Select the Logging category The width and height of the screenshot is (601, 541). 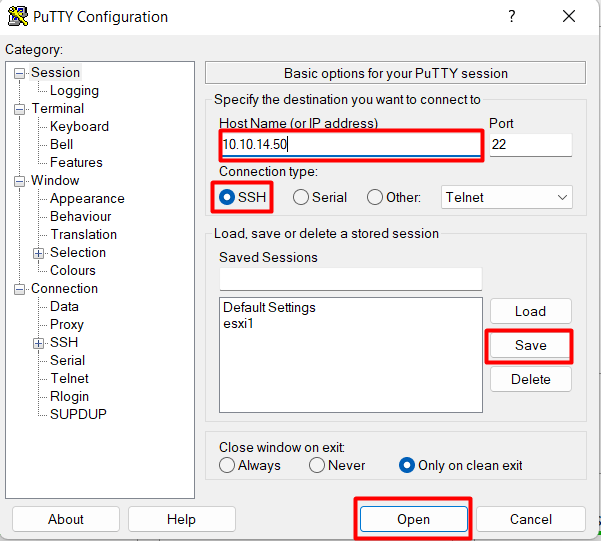pos(74,90)
